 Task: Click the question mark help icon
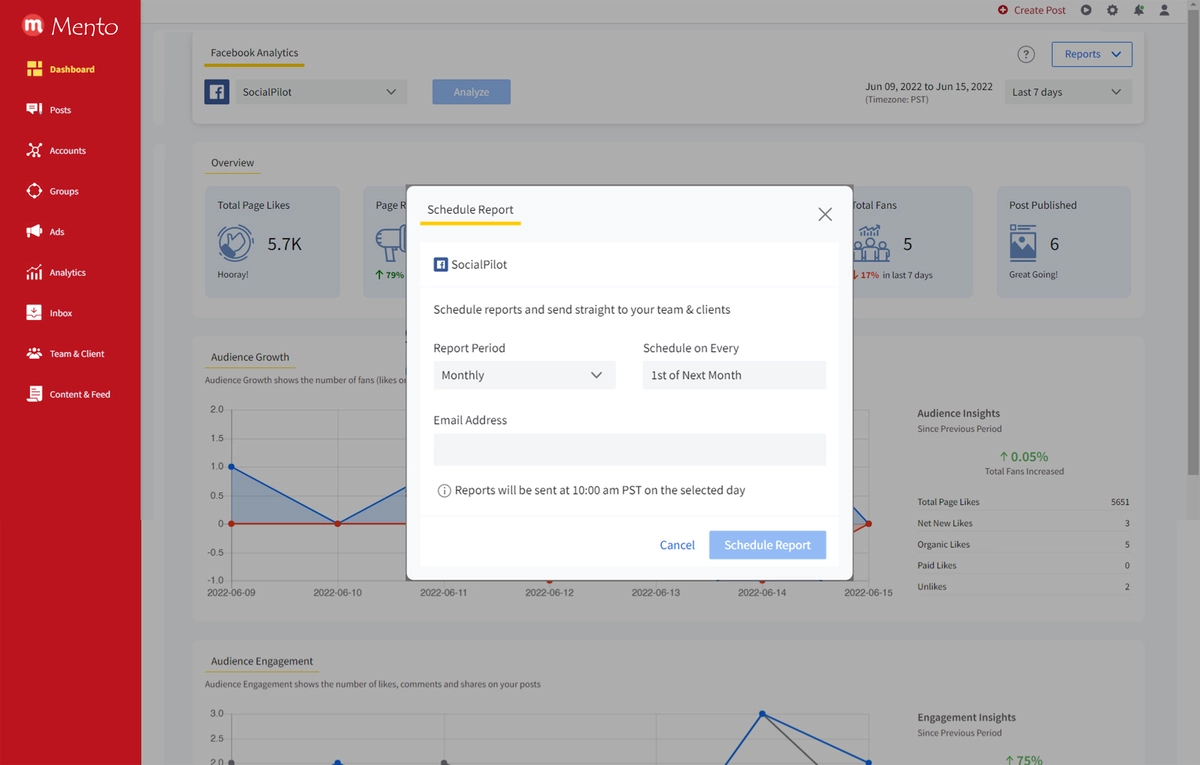coord(1026,54)
